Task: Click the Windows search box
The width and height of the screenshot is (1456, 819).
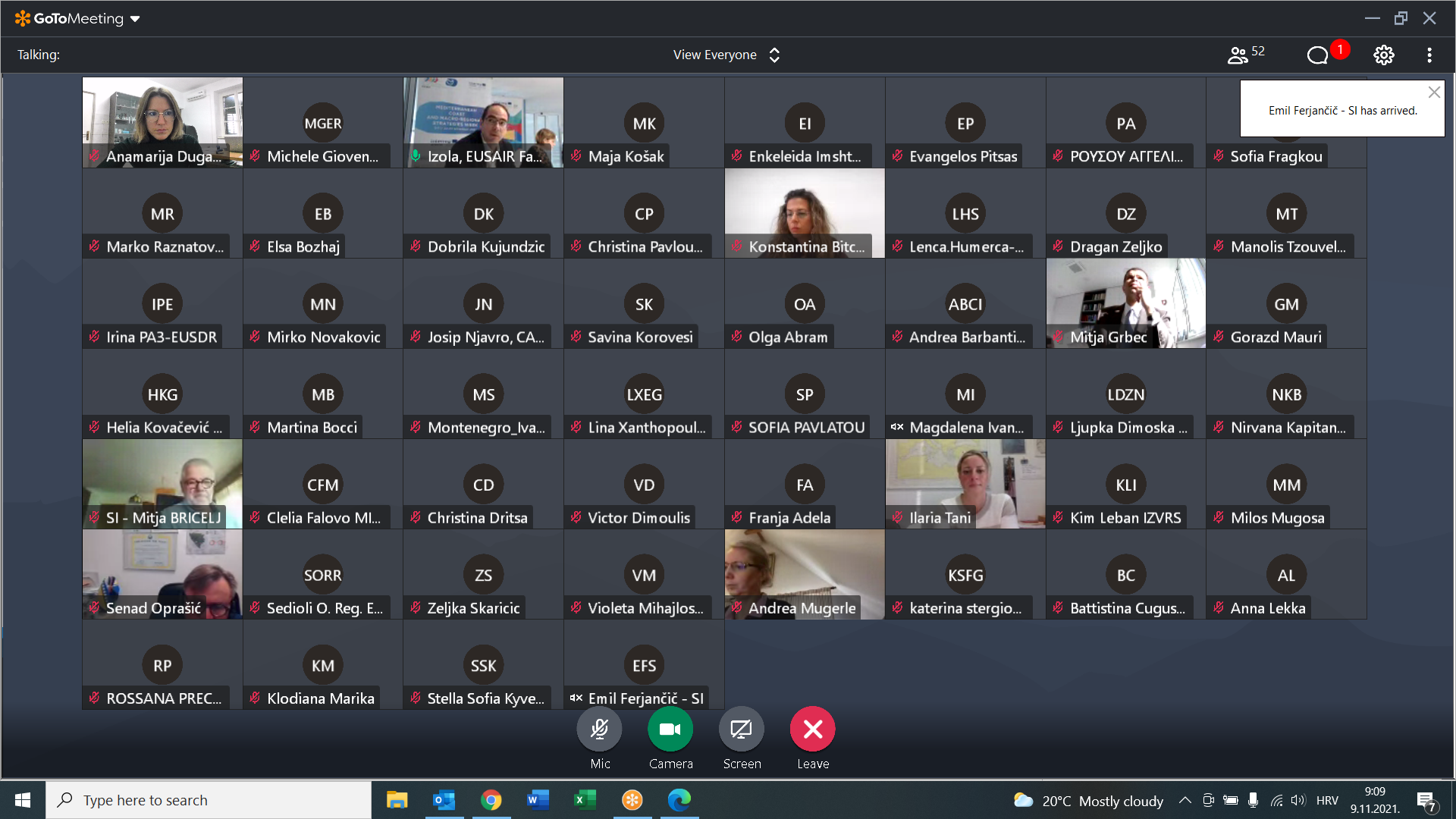Action: 209,800
